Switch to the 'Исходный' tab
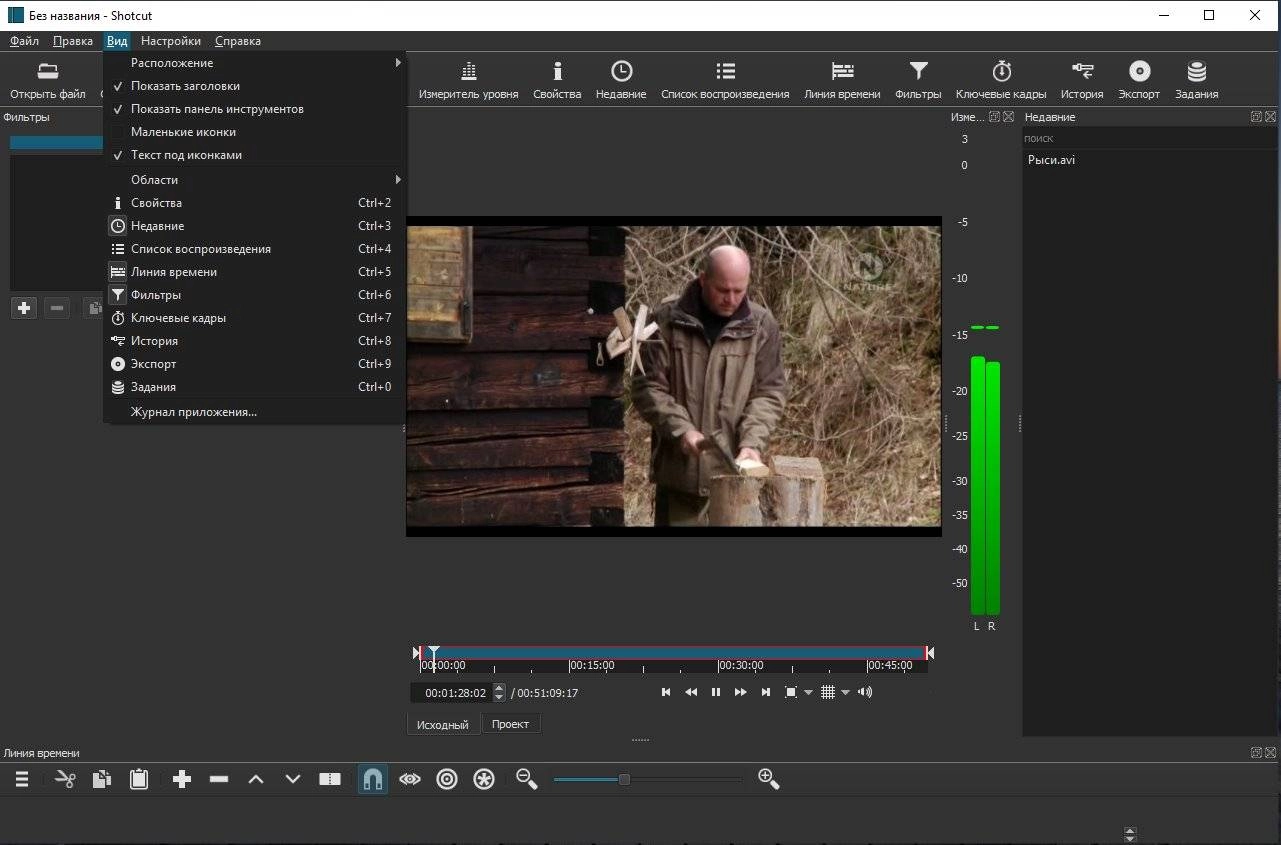 coord(443,724)
